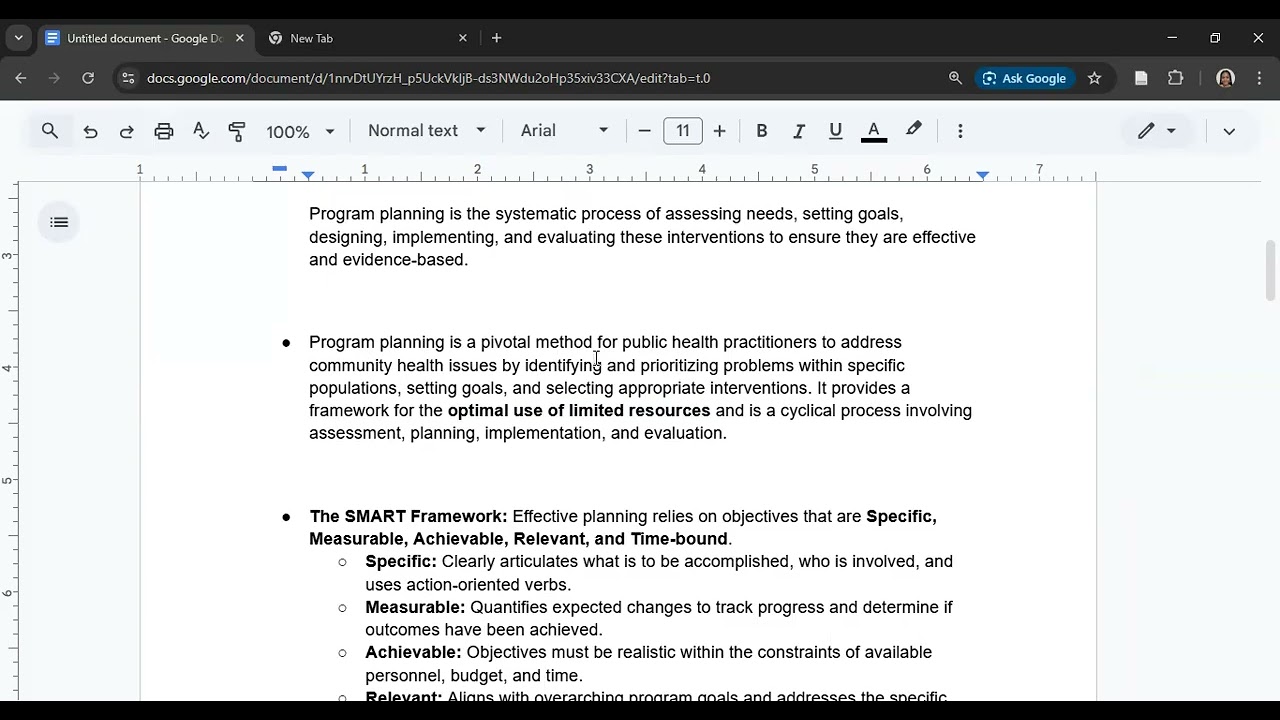Screen dimensions: 1280x720
Task: Open the Arial font dropdown
Action: pyautogui.click(x=565, y=131)
